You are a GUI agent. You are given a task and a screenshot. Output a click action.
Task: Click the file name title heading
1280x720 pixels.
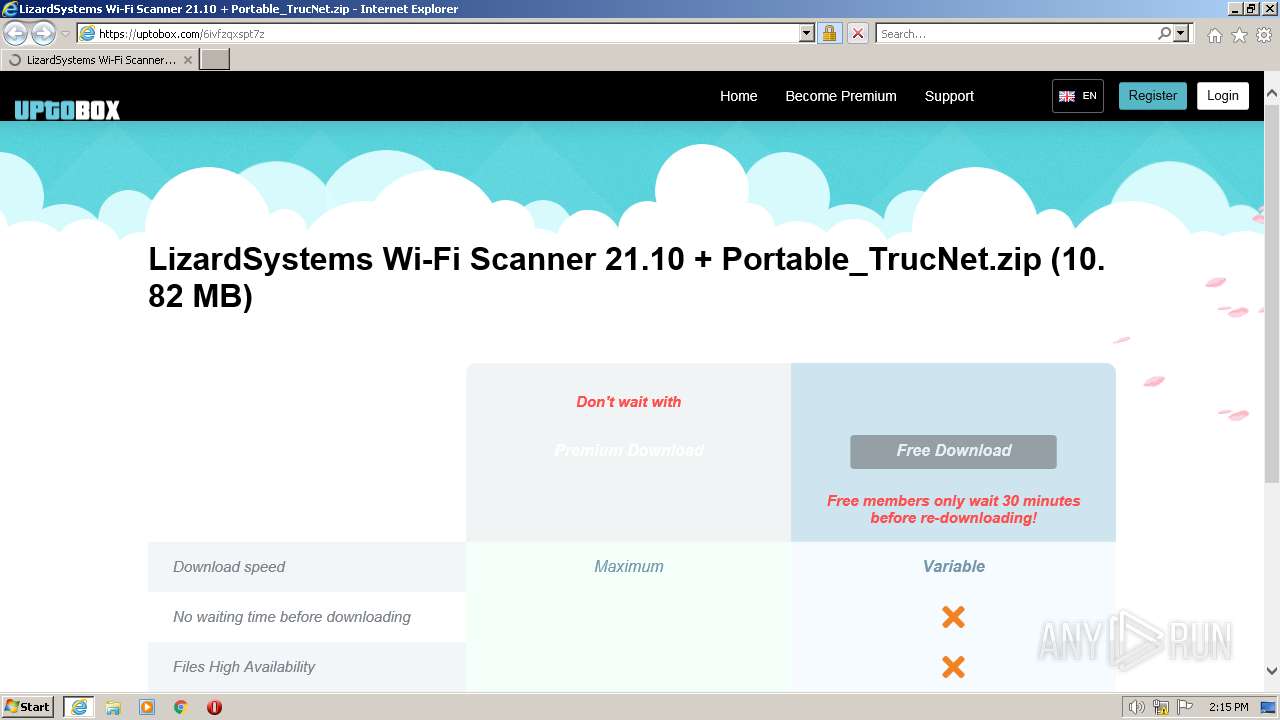click(627, 277)
